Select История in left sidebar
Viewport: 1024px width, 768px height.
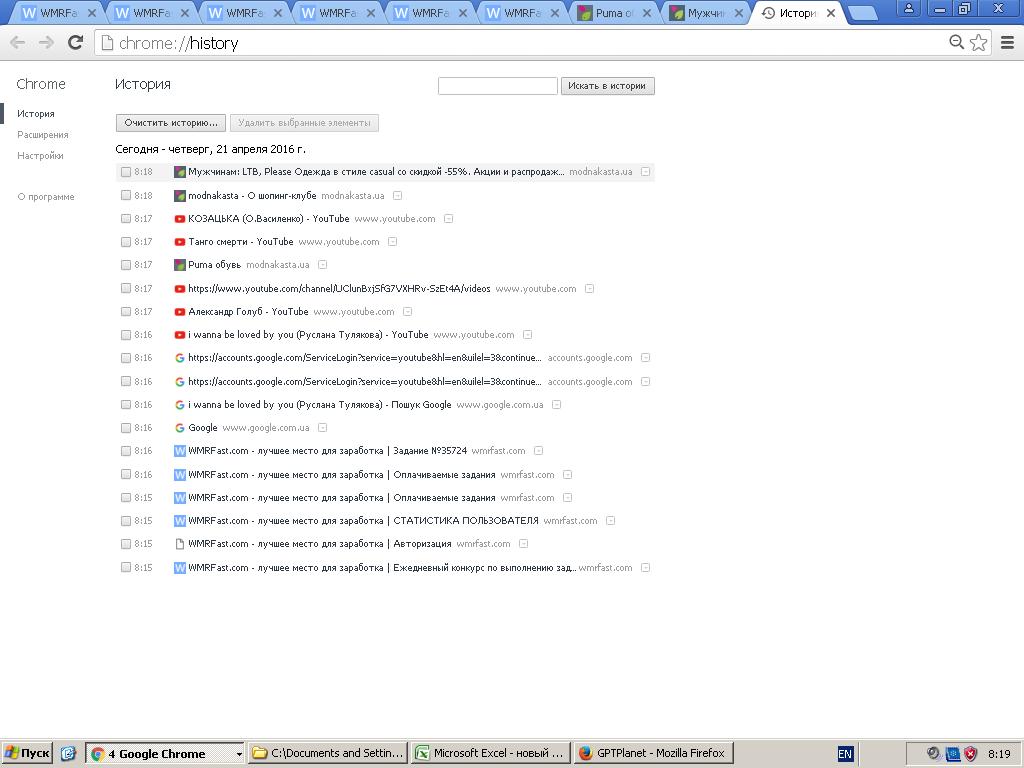(36, 114)
